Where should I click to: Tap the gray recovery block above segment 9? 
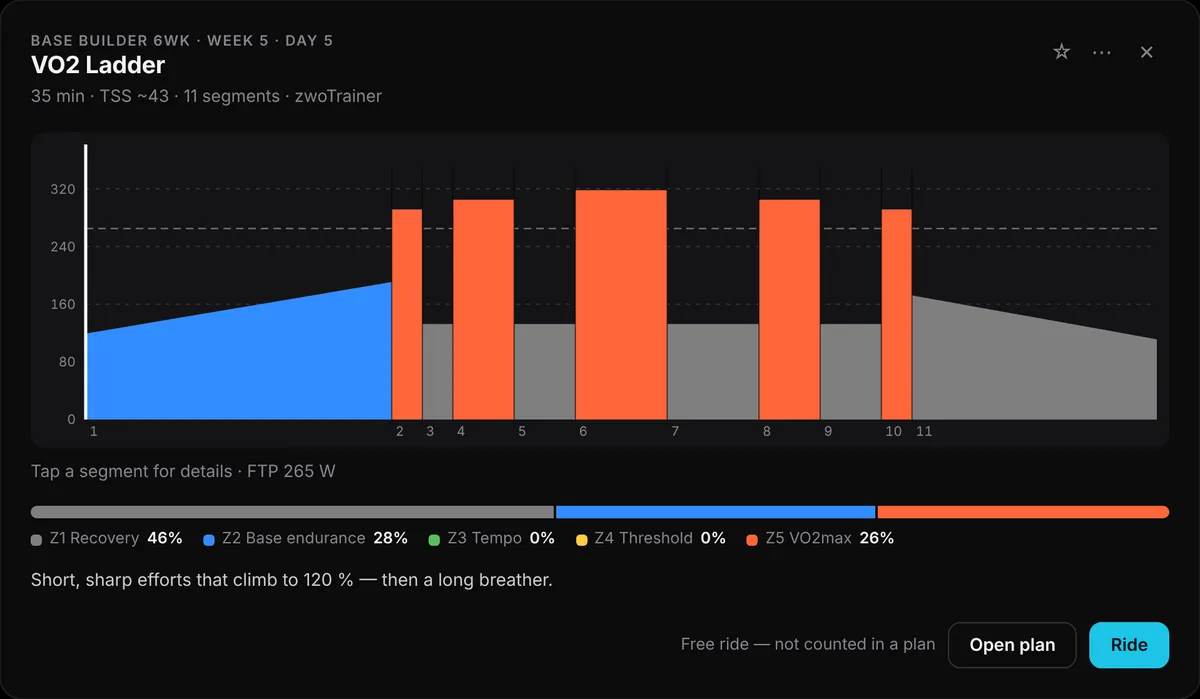tap(851, 371)
